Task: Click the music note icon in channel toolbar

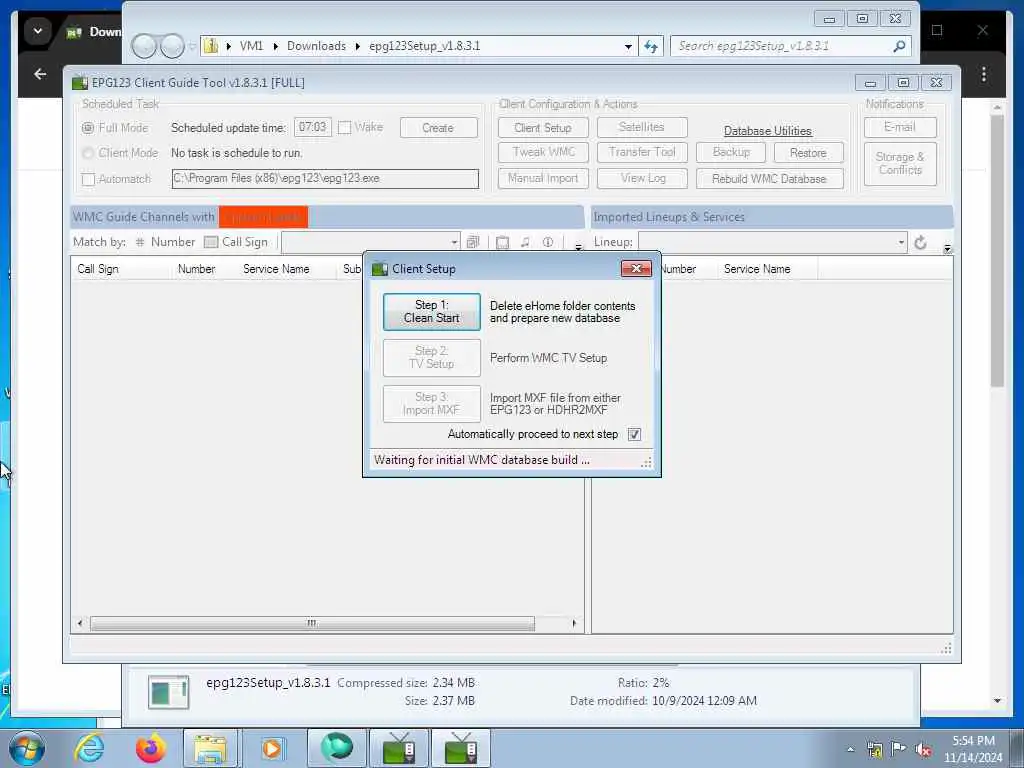Action: [525, 242]
